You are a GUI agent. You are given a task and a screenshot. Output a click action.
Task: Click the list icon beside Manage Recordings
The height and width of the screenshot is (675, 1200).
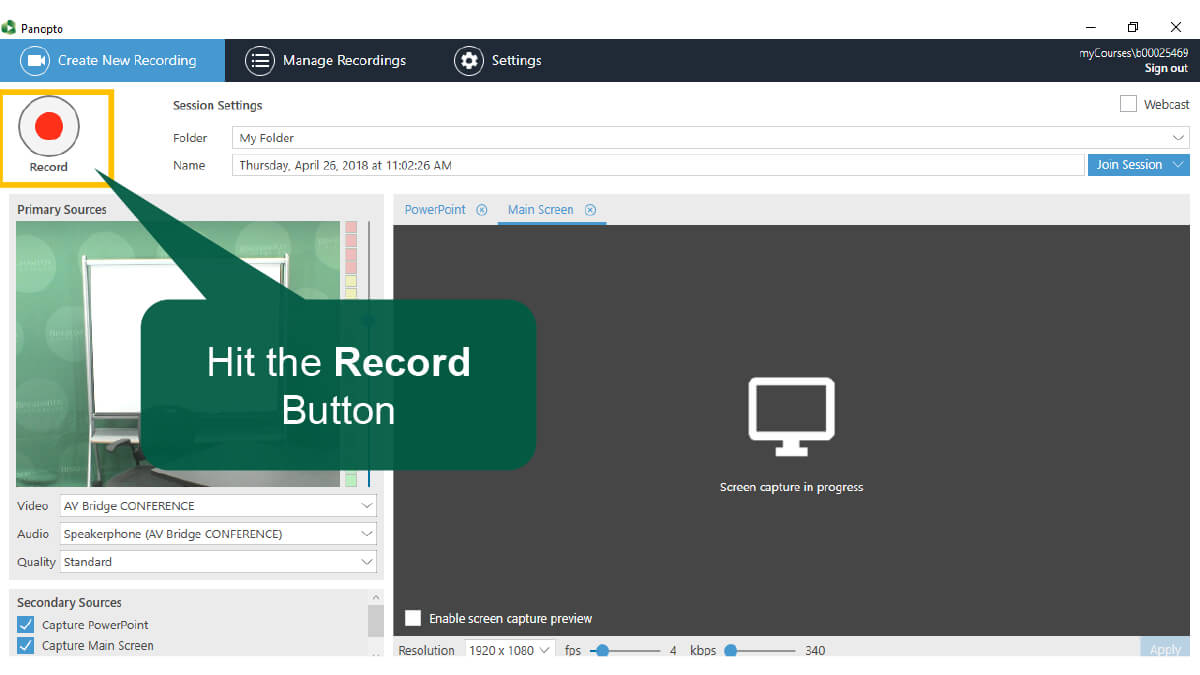[x=260, y=60]
